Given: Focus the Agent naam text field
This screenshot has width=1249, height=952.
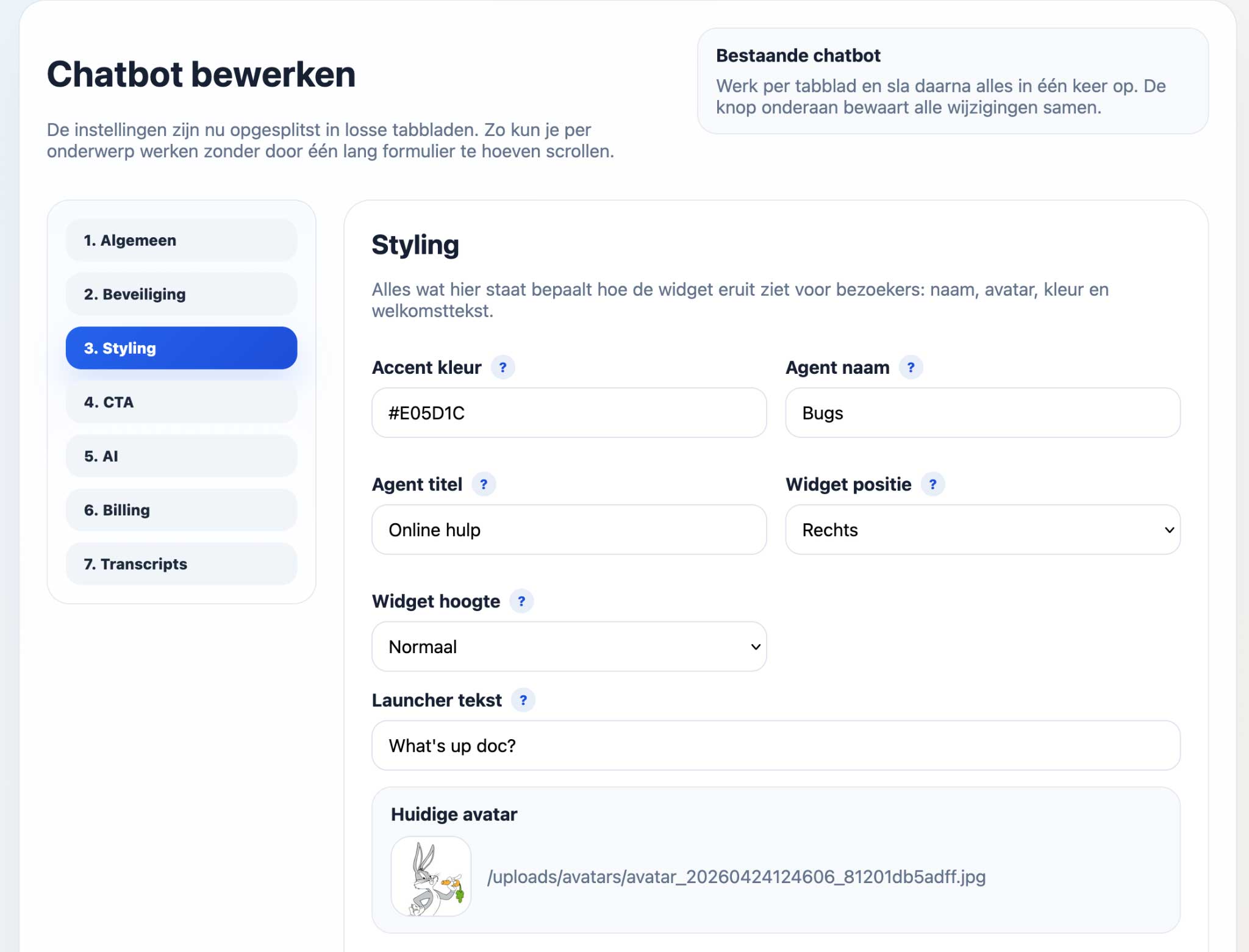Looking at the screenshot, I should click(x=982, y=413).
